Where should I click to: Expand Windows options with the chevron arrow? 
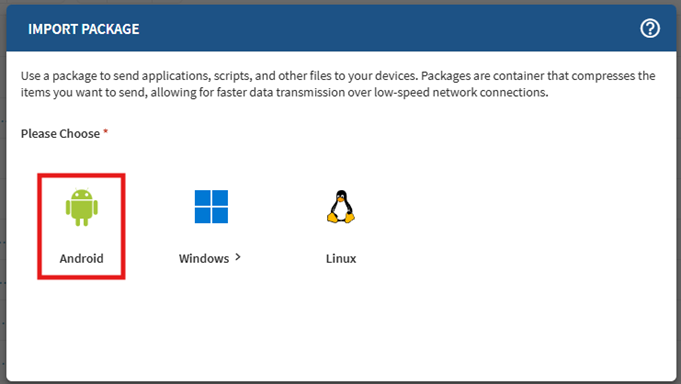click(238, 257)
